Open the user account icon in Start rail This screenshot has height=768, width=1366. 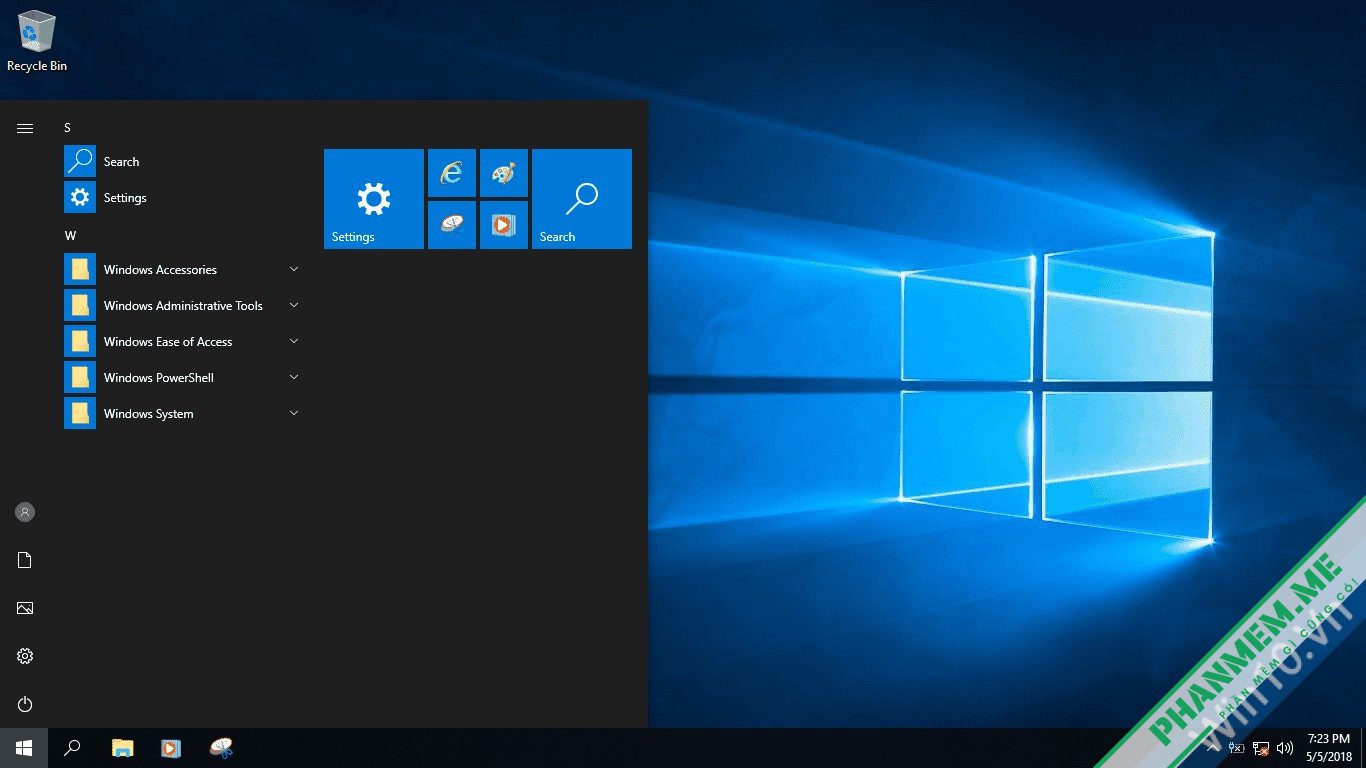pos(25,512)
